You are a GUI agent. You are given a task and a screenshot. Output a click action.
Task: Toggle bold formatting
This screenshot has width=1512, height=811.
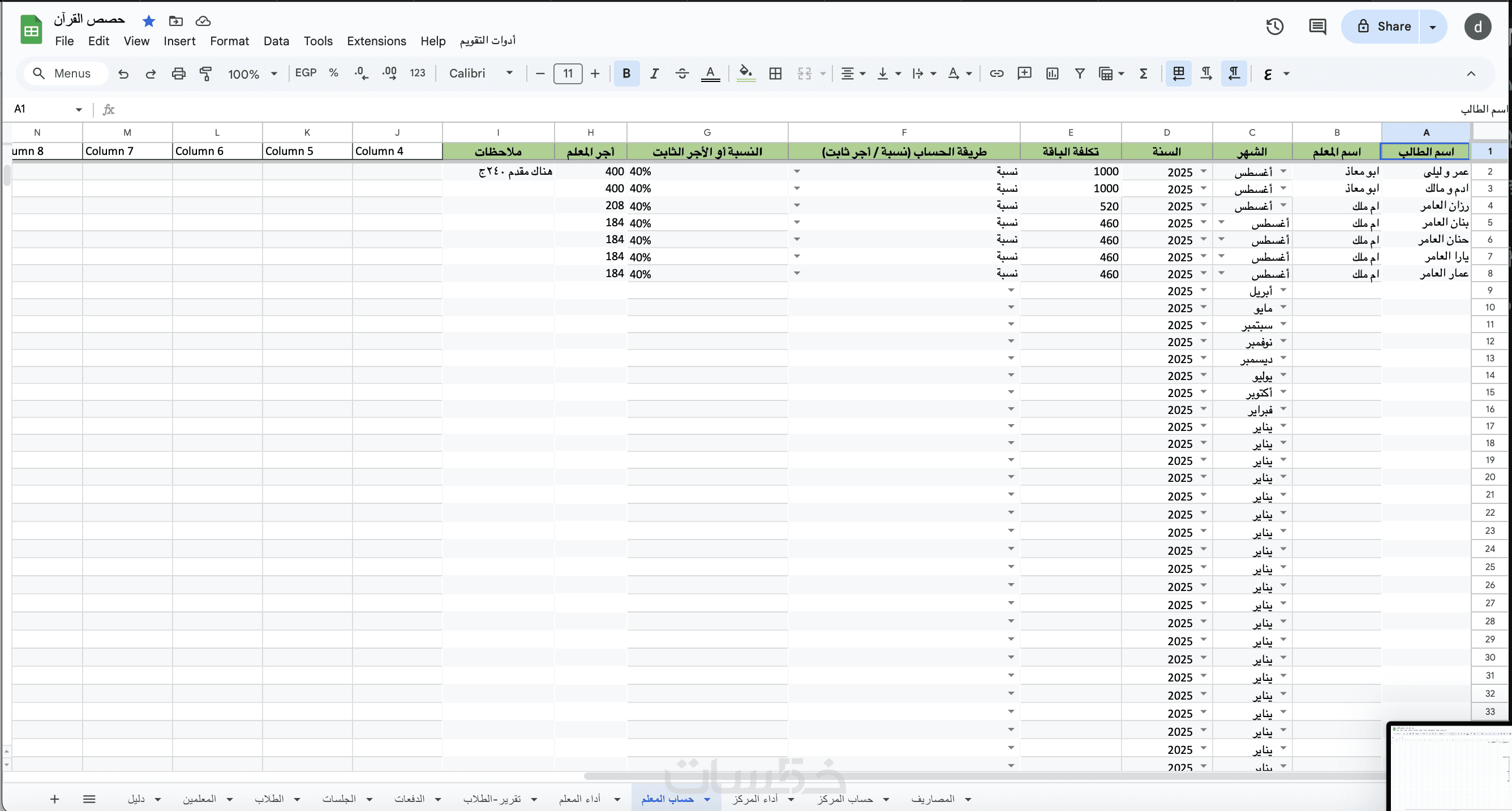click(626, 74)
